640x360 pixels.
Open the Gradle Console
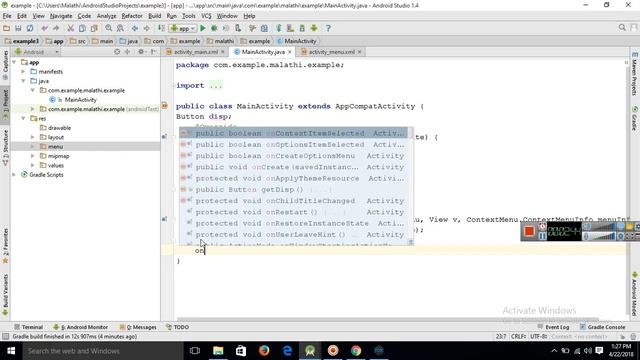coord(602,327)
